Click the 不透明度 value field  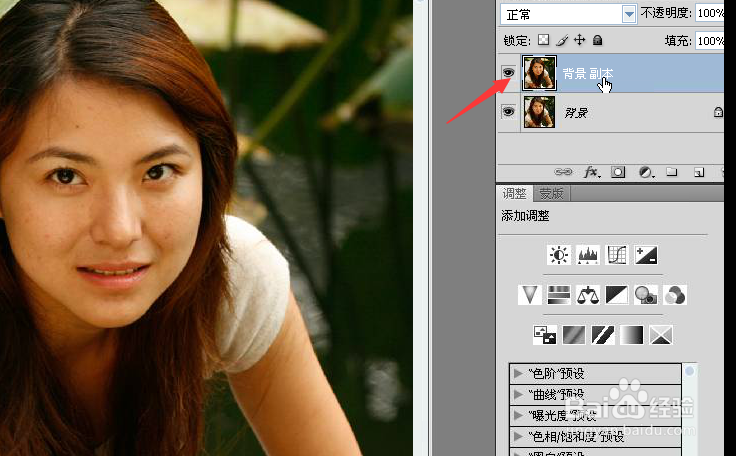pyautogui.click(x=710, y=13)
